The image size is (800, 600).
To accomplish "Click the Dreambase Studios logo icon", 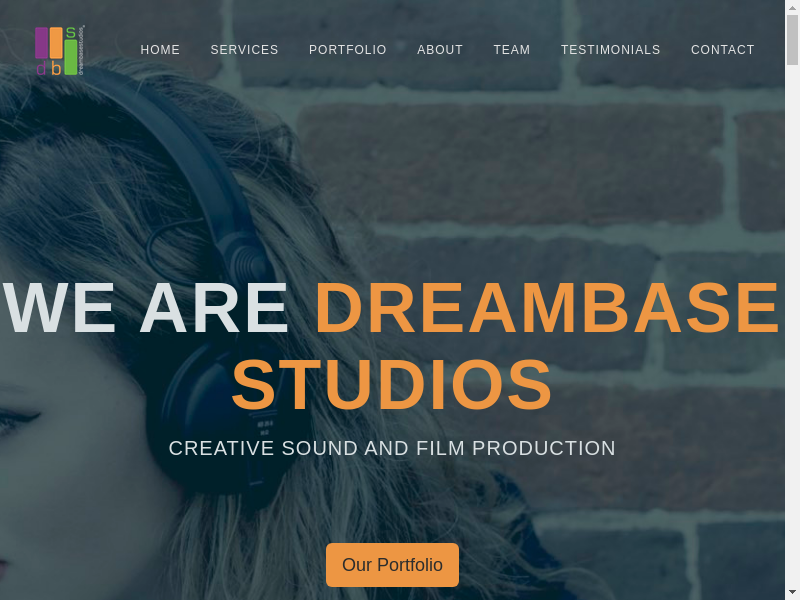I will pyautogui.click(x=60, y=50).
